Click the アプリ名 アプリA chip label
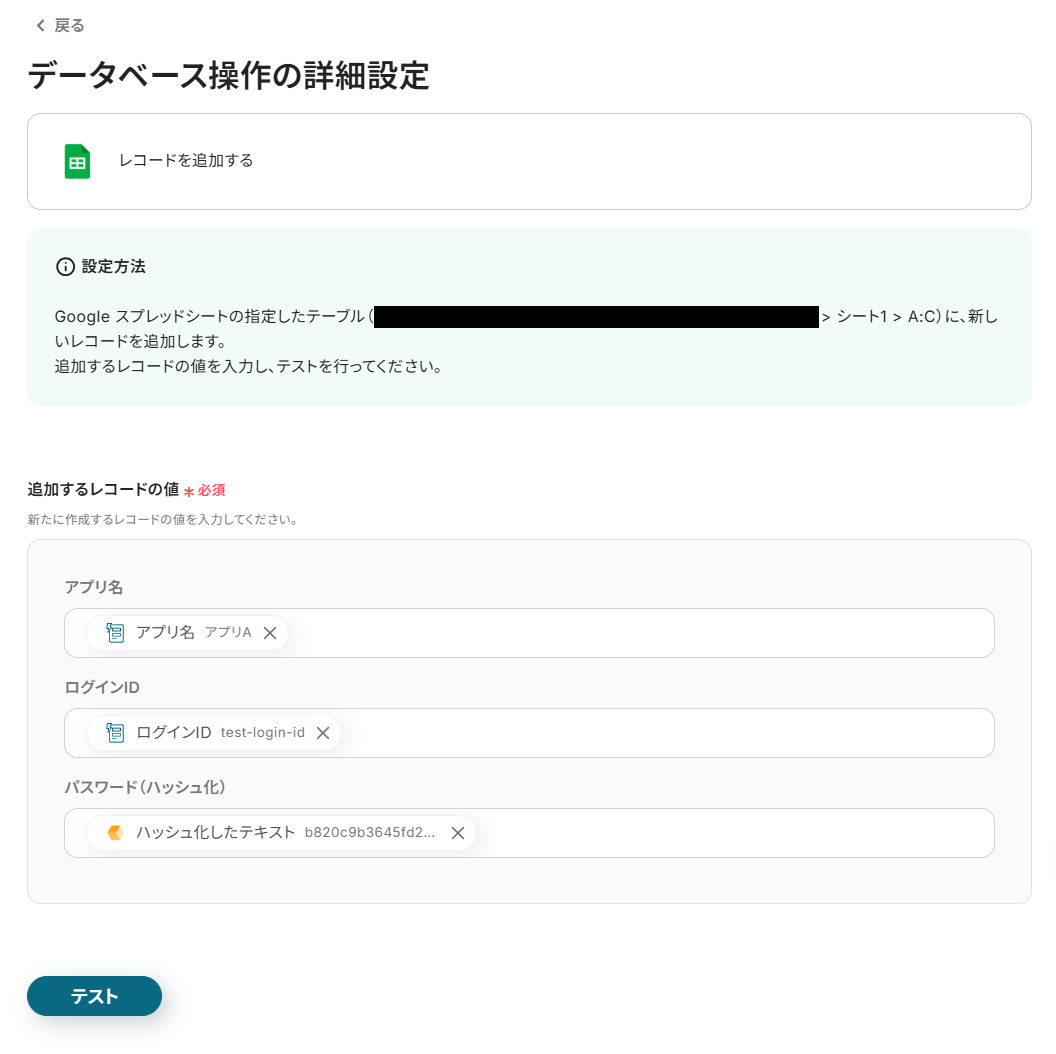This screenshot has height=1054, width=1056. click(x=194, y=632)
